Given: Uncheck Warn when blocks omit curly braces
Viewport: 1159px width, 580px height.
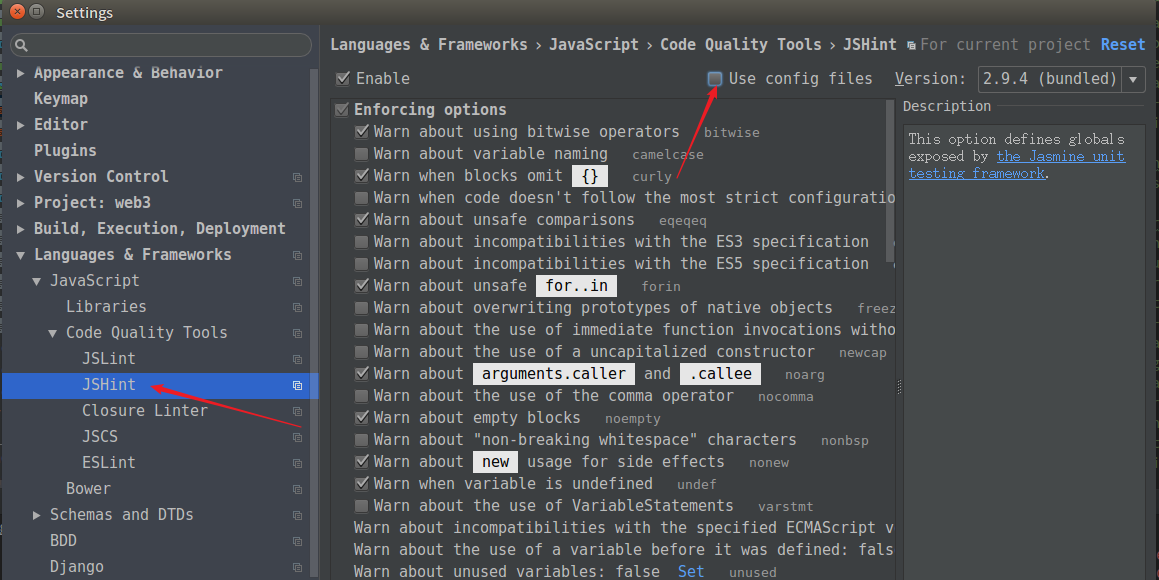Looking at the screenshot, I should tap(361, 176).
